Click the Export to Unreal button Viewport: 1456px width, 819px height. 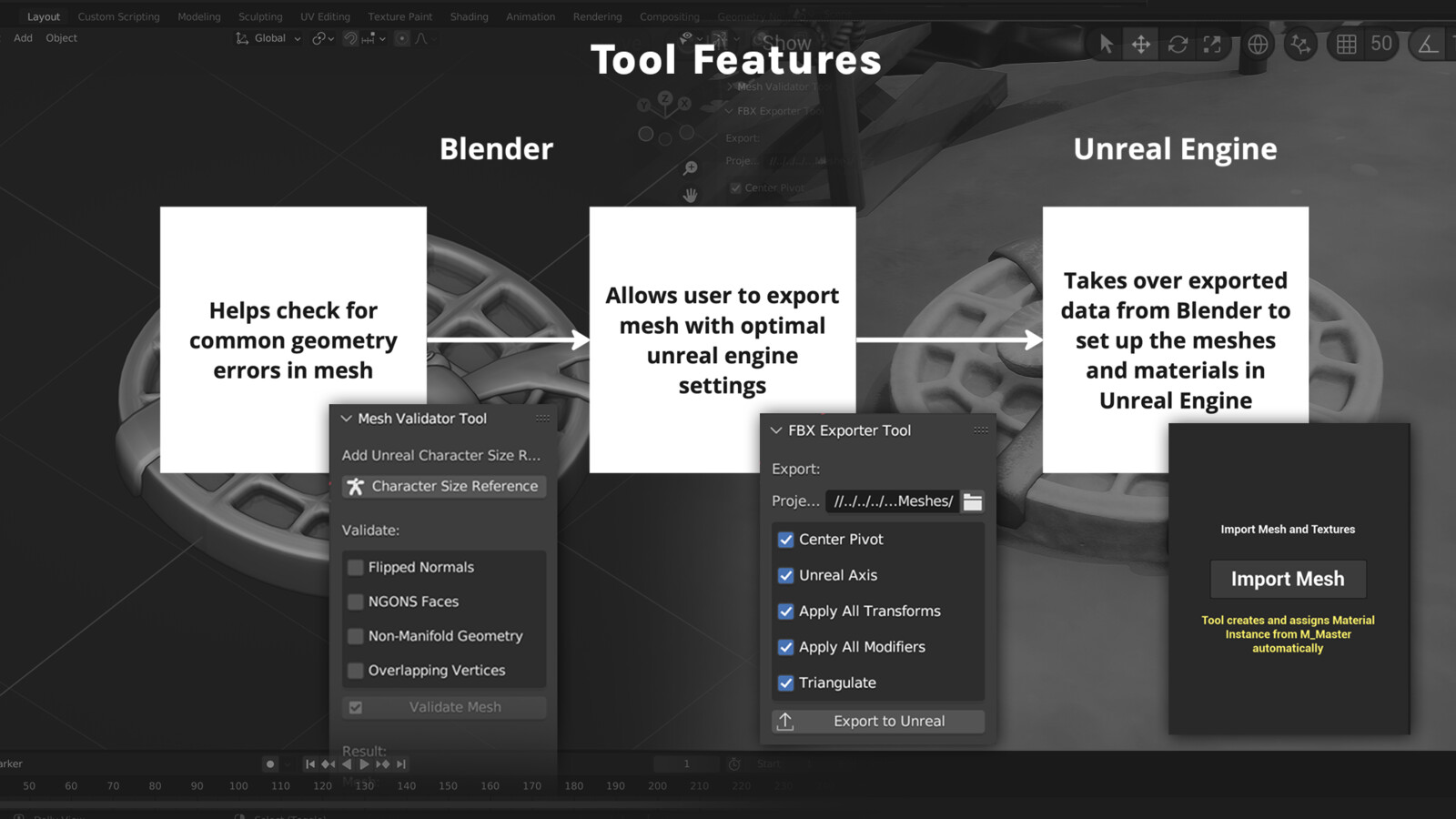click(x=878, y=722)
